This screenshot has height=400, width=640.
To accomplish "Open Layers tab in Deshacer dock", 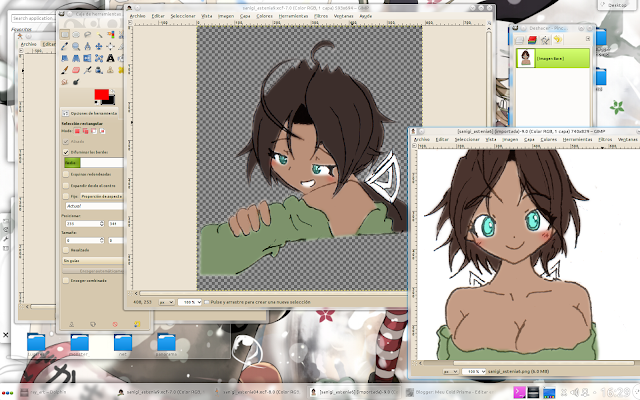I will click(519, 40).
